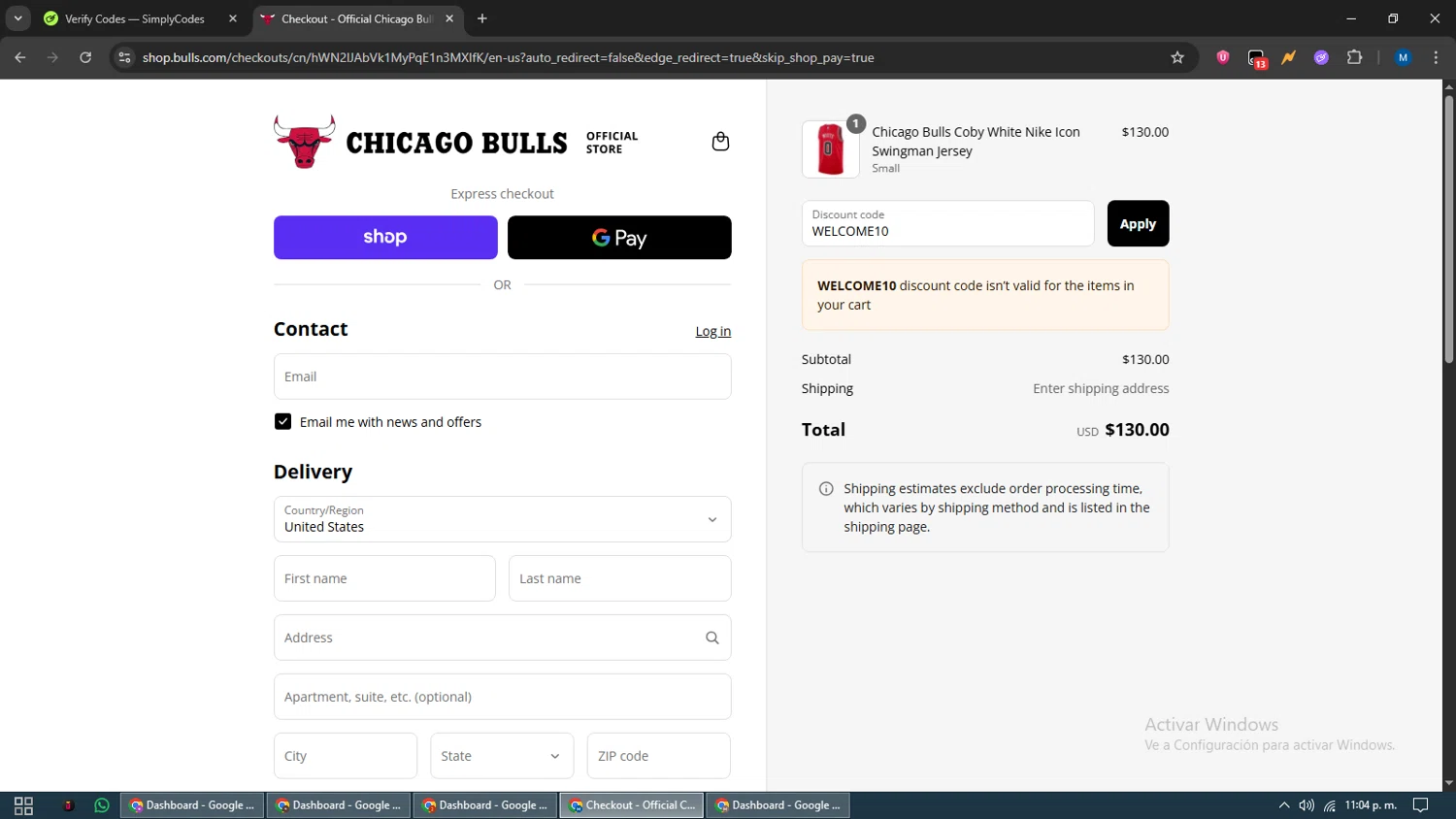Open the Windows Start button
The image size is (1456, 819).
point(23,805)
